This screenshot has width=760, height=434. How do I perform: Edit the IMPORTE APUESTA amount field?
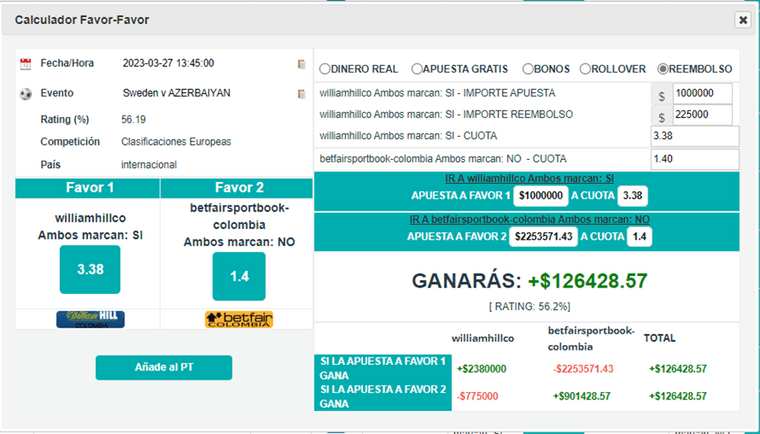702,94
